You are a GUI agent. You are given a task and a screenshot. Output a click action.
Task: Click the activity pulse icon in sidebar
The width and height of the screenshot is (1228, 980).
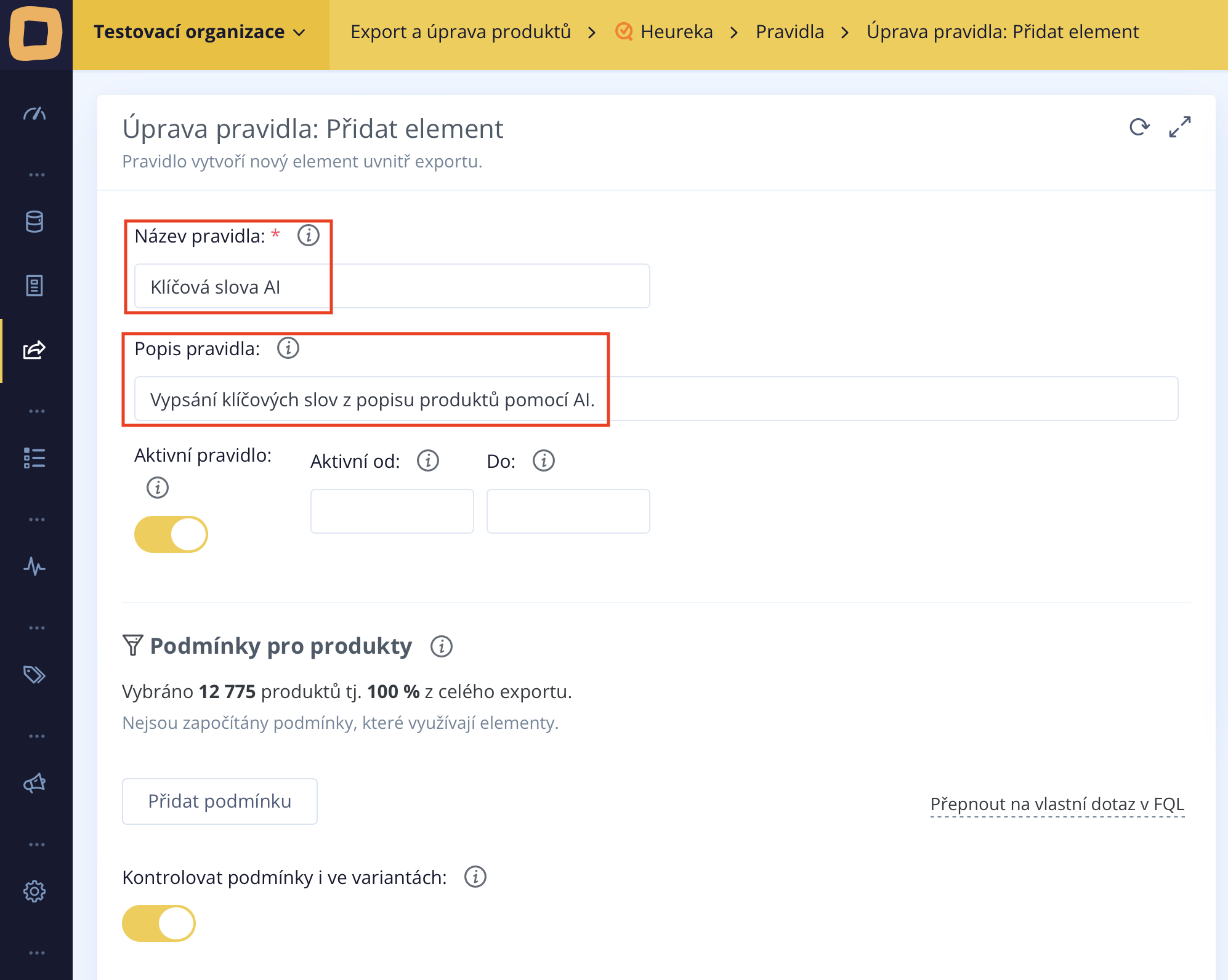35,566
